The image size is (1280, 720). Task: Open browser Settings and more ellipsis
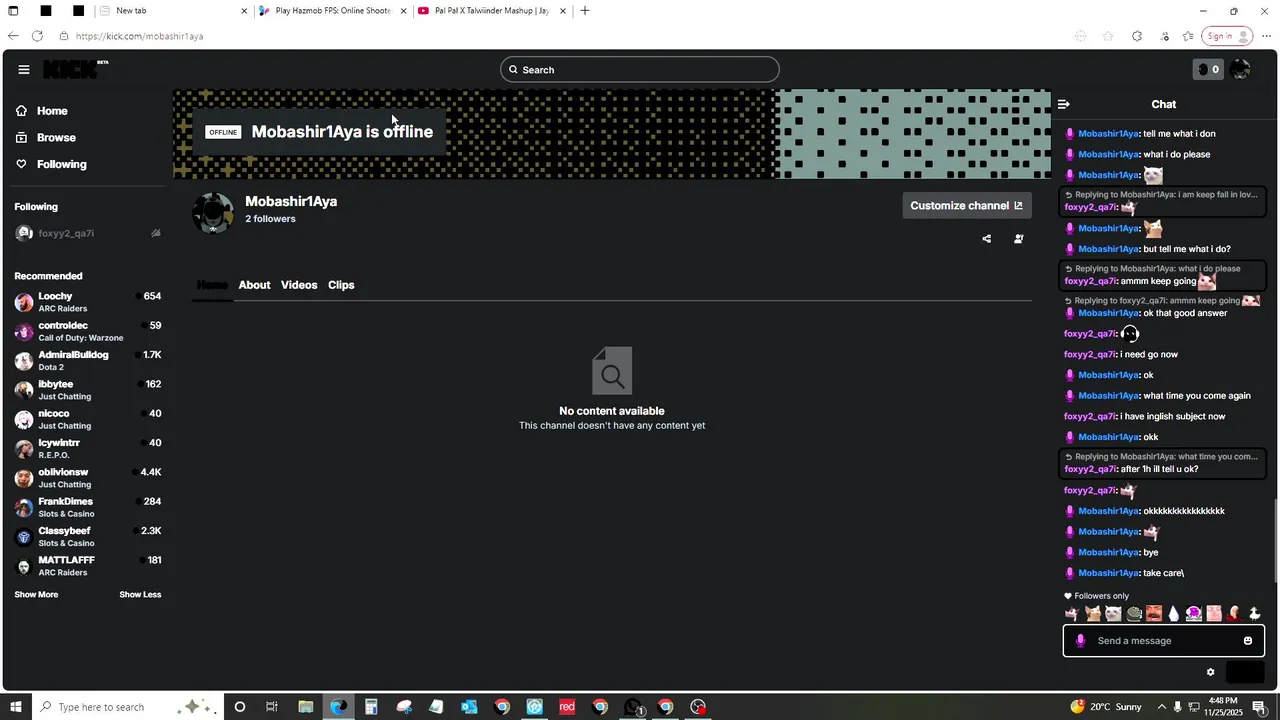[1266, 36]
